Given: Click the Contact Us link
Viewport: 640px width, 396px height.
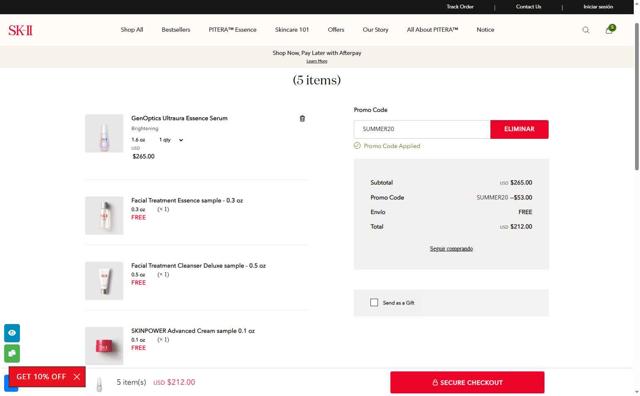Looking at the screenshot, I should [x=529, y=7].
